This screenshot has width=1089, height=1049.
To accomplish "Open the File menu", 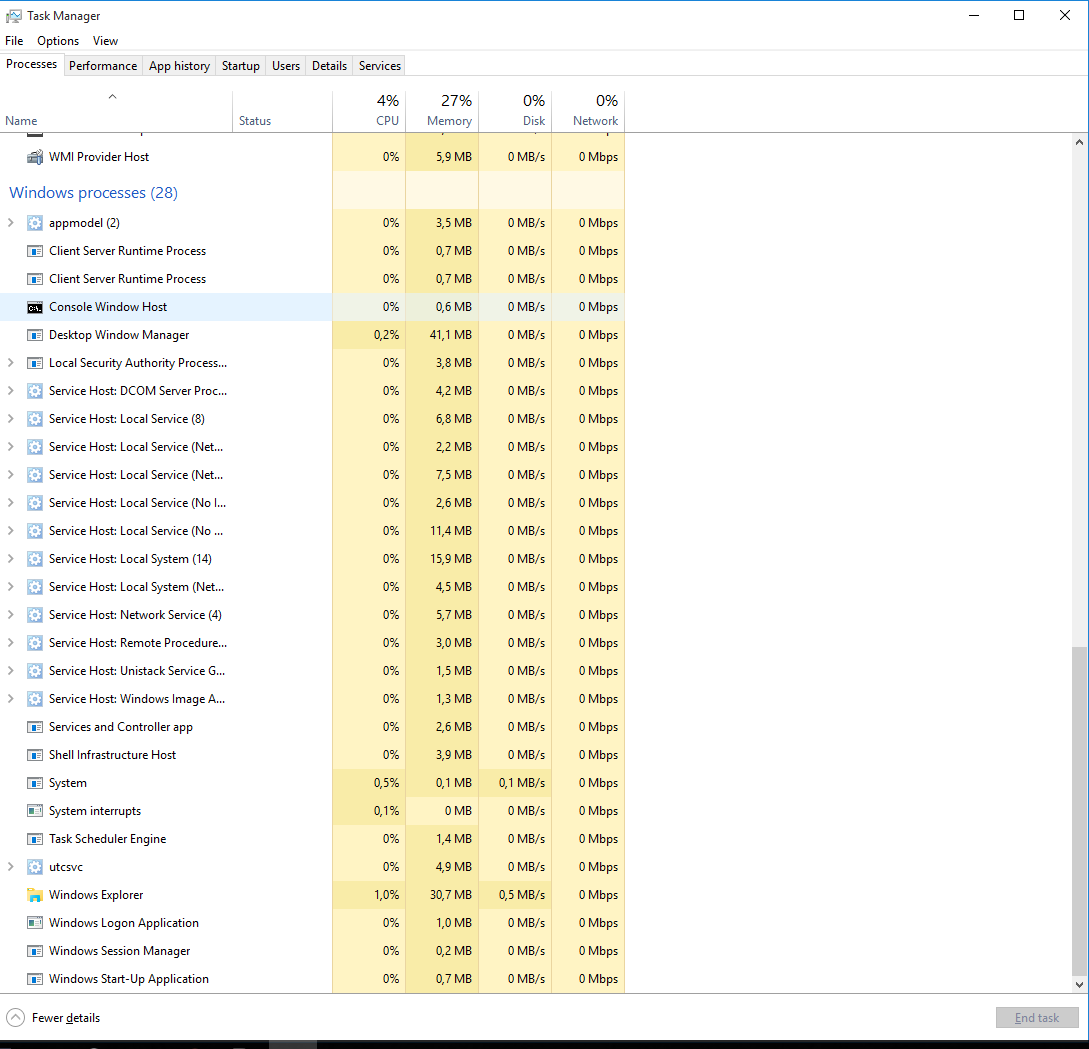I will [x=14, y=41].
